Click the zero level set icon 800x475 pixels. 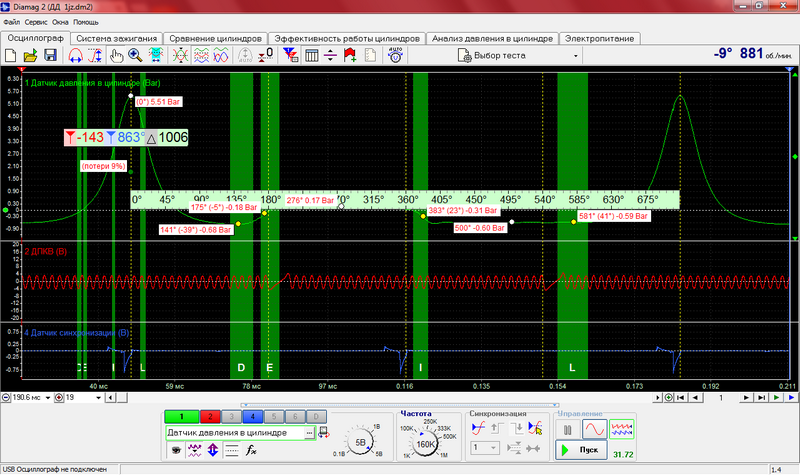(265, 55)
